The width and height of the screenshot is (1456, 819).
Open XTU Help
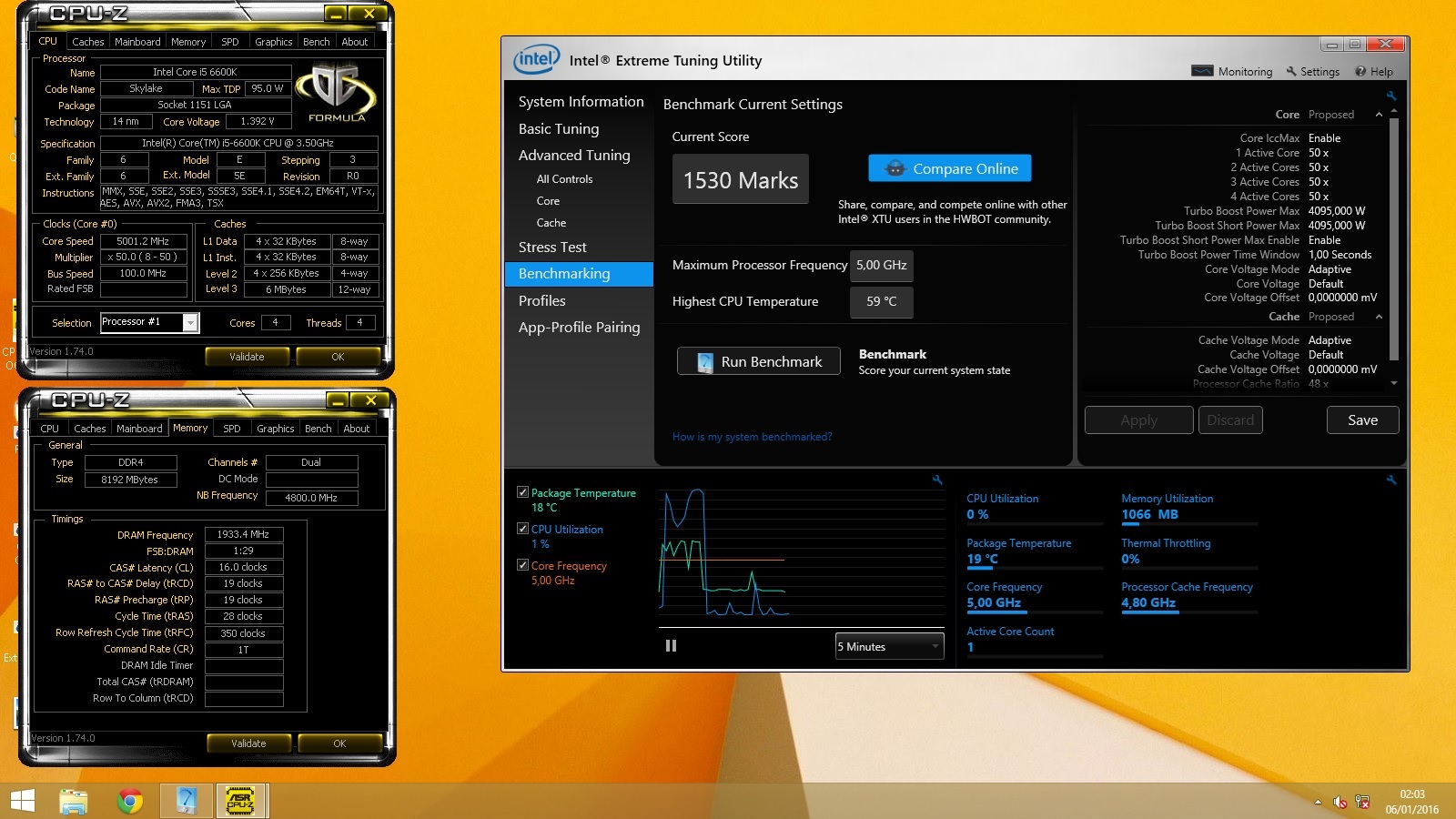pyautogui.click(x=1373, y=71)
